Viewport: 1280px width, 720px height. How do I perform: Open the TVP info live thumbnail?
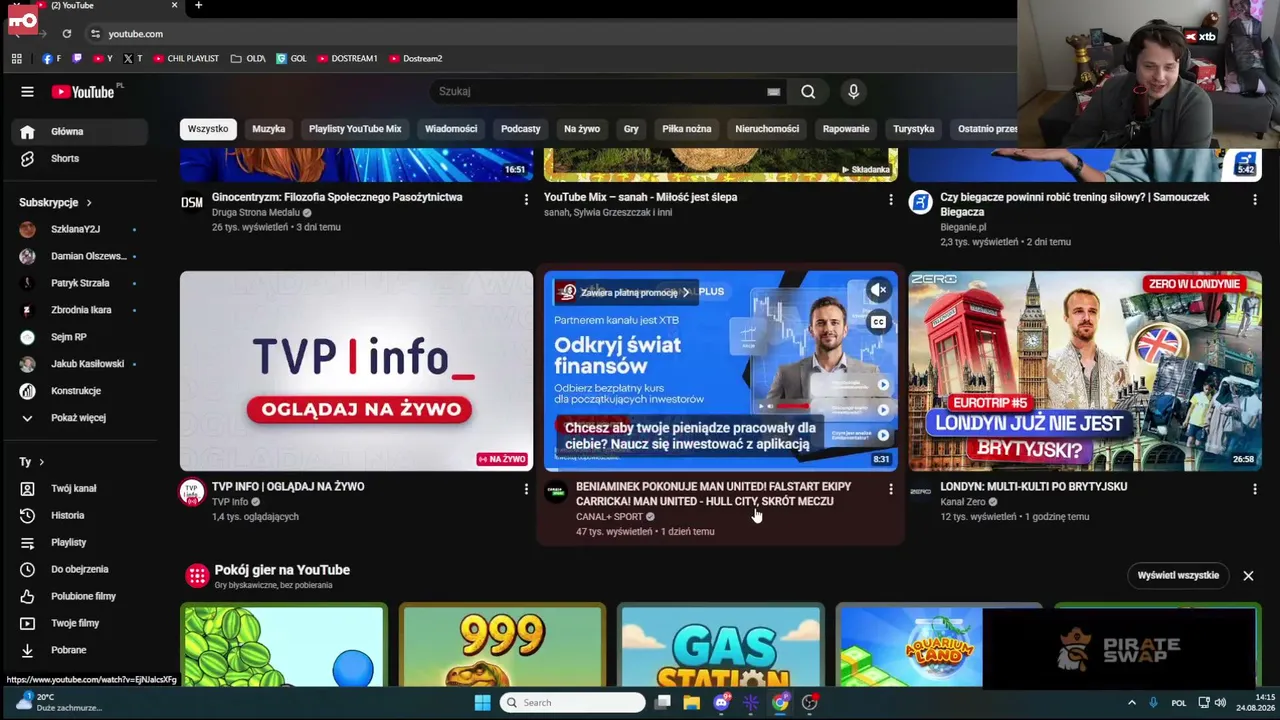point(356,371)
